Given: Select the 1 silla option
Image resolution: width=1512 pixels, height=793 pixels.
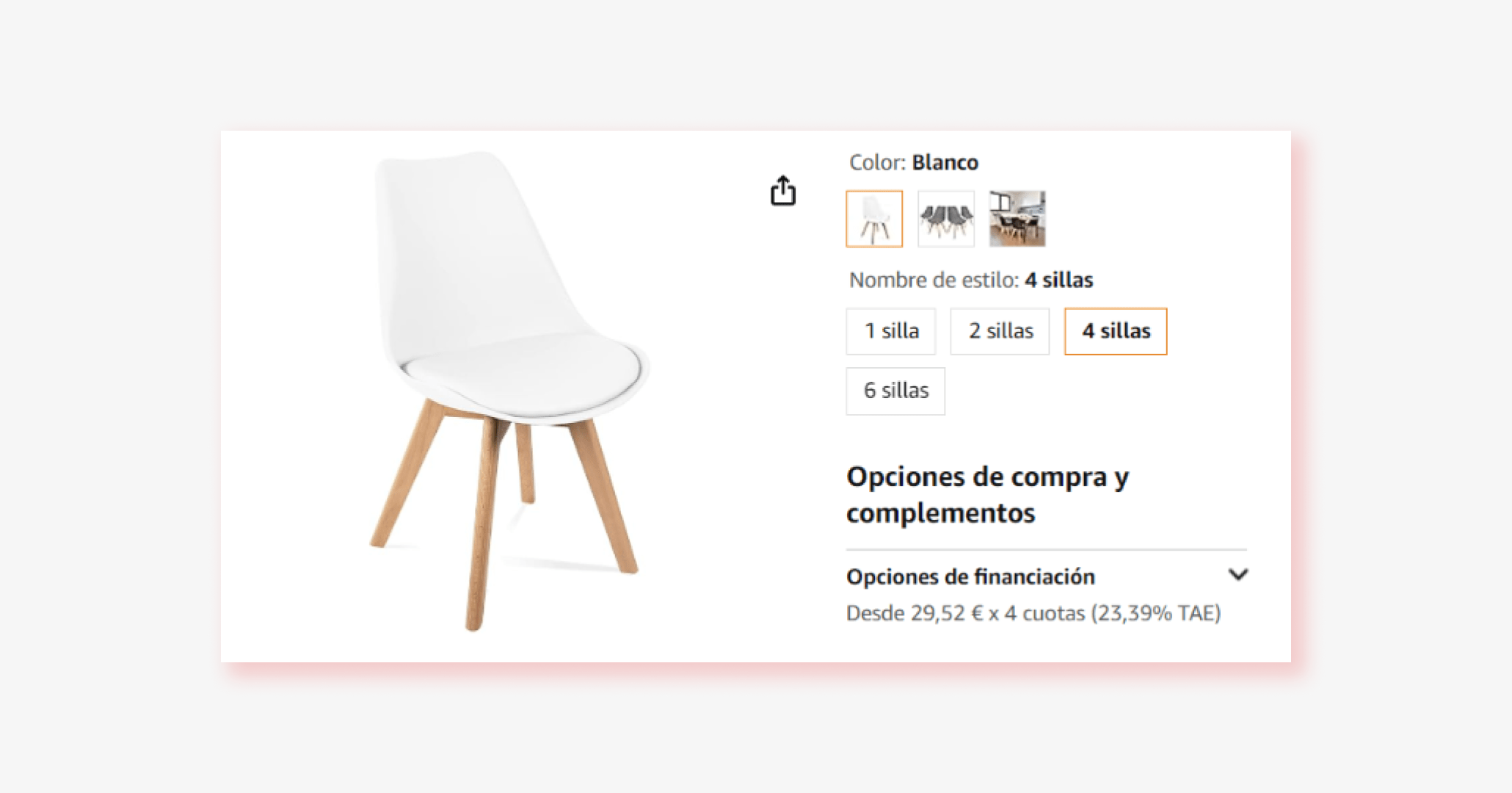Looking at the screenshot, I should click(890, 331).
